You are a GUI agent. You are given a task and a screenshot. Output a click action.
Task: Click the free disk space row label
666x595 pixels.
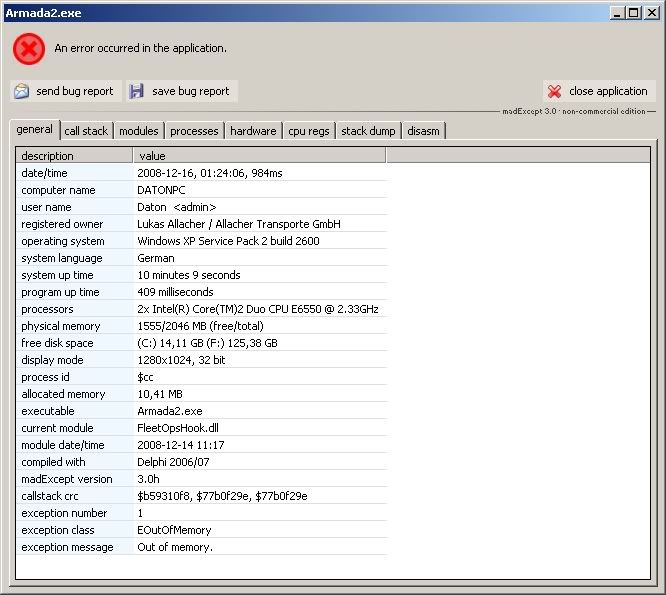57,343
